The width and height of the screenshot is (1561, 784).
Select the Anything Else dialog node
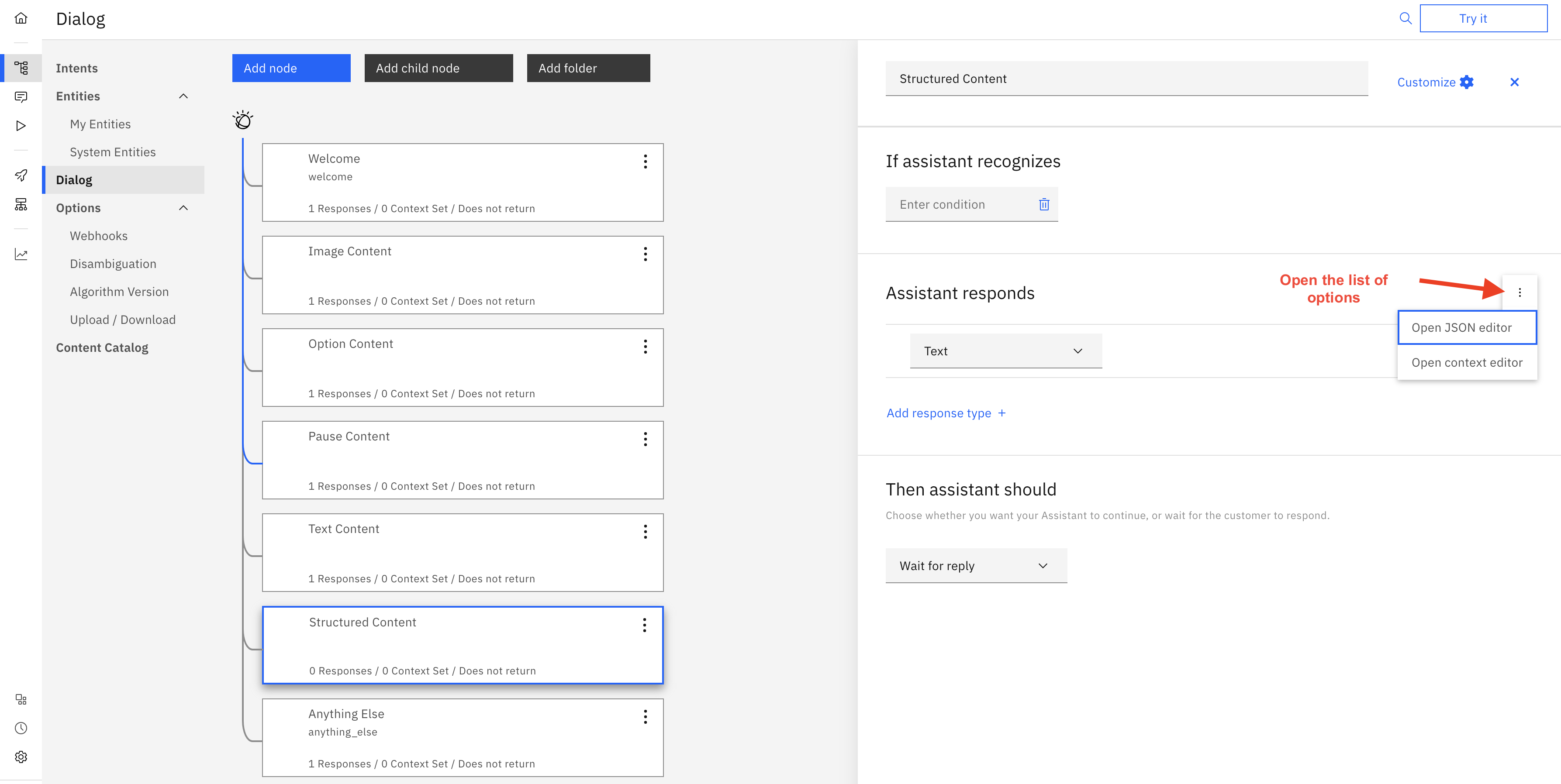click(x=463, y=737)
